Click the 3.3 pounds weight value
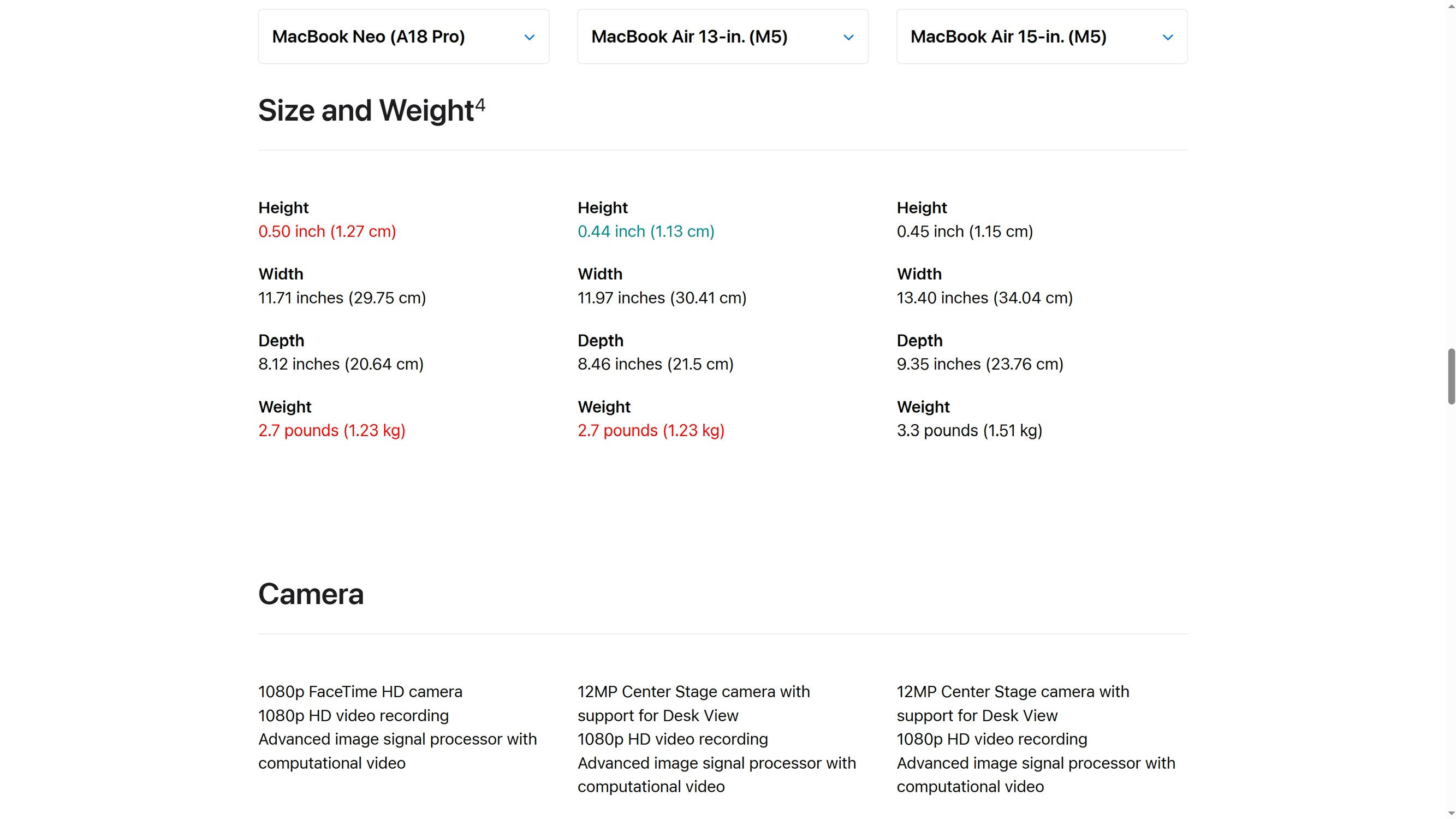 [969, 430]
